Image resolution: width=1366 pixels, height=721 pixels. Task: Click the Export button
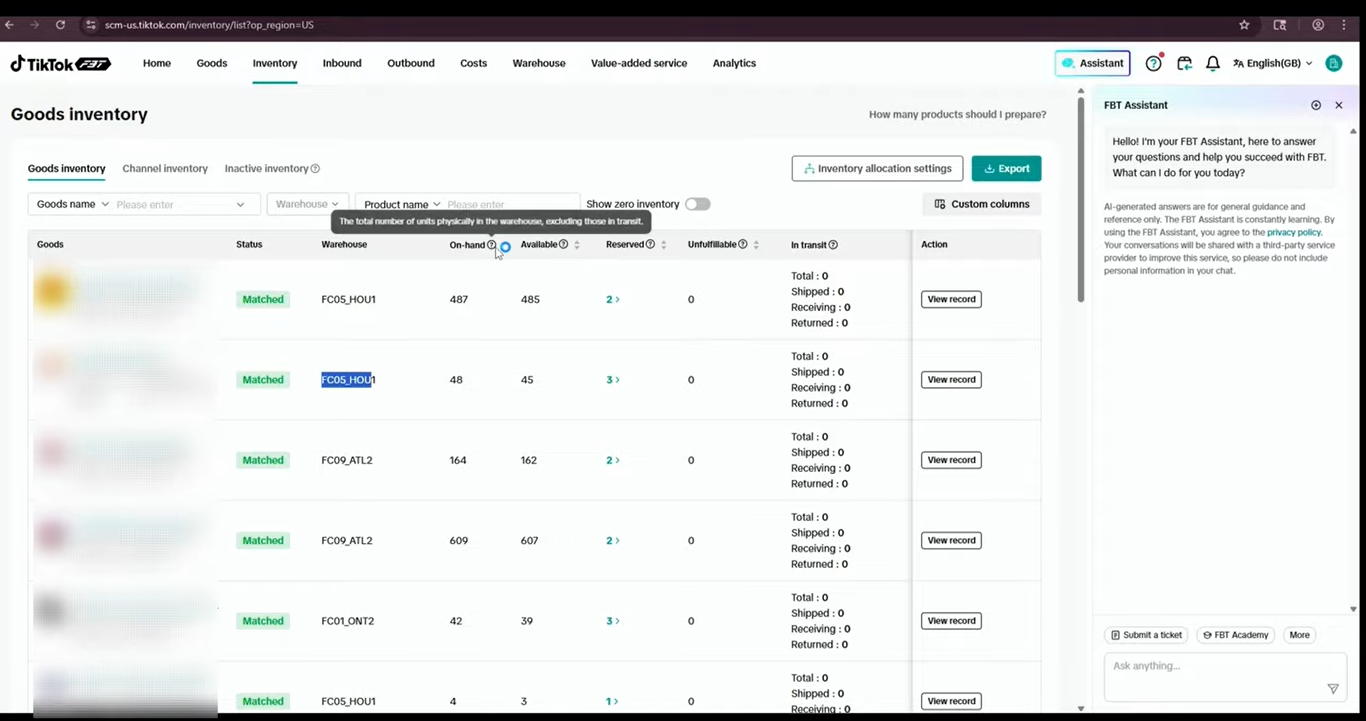pyautogui.click(x=1006, y=168)
